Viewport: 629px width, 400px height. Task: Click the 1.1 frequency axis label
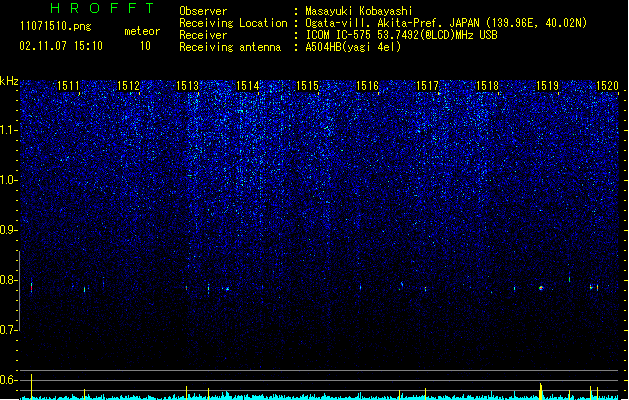(8, 130)
